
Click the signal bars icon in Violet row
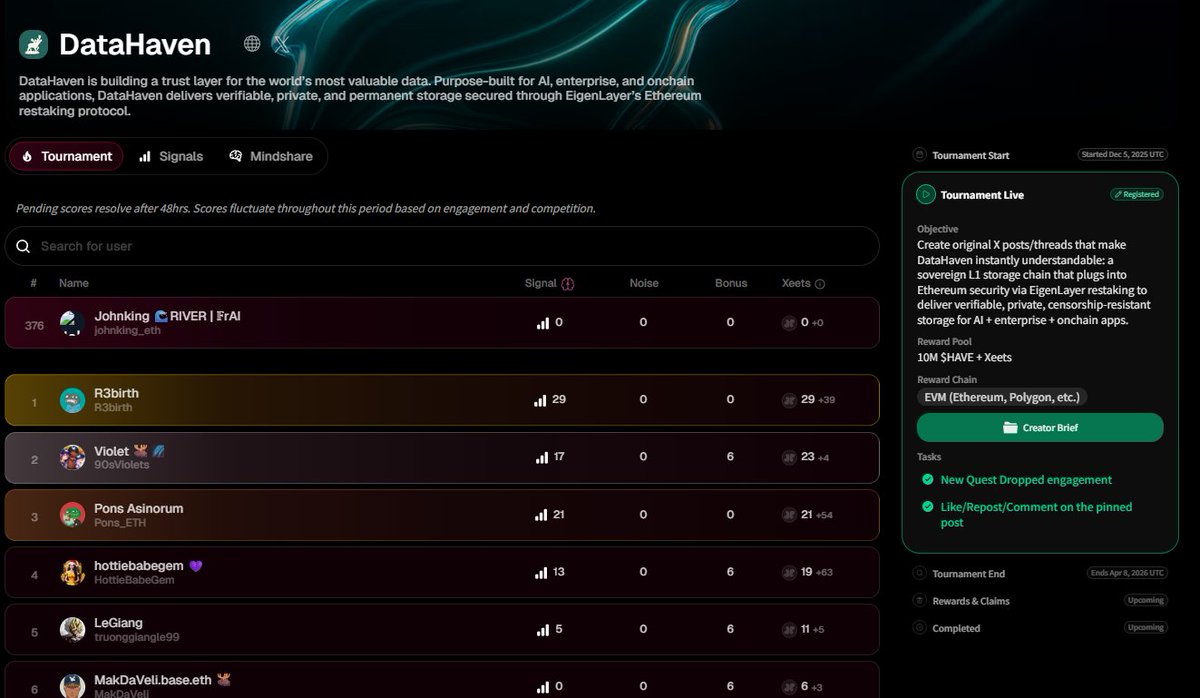pyautogui.click(x=541, y=457)
